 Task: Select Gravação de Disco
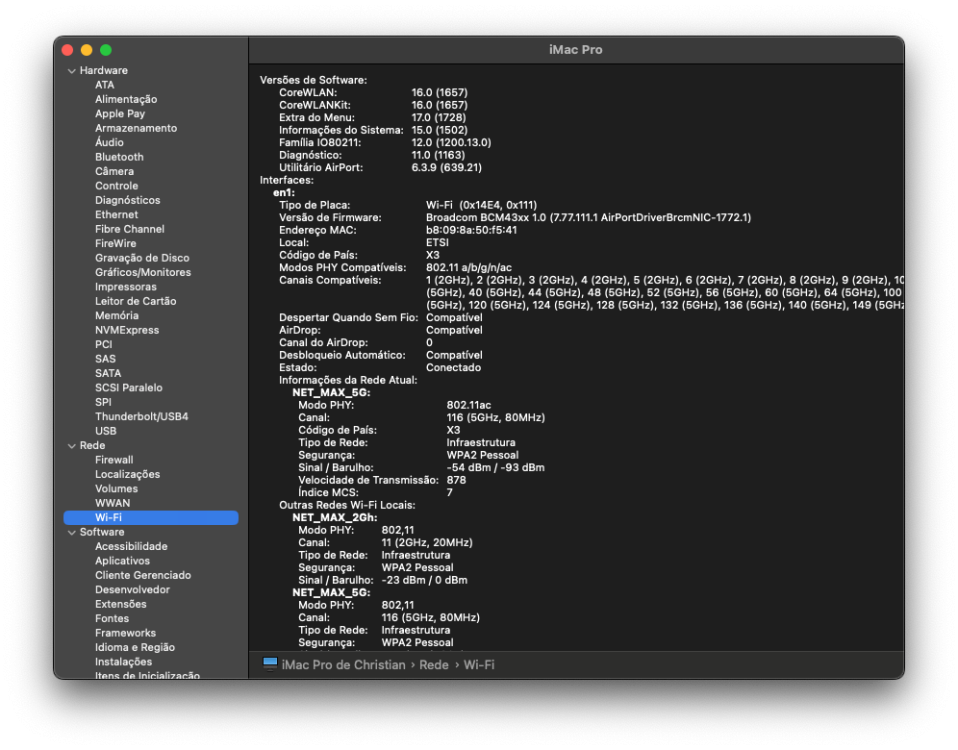click(x=142, y=258)
